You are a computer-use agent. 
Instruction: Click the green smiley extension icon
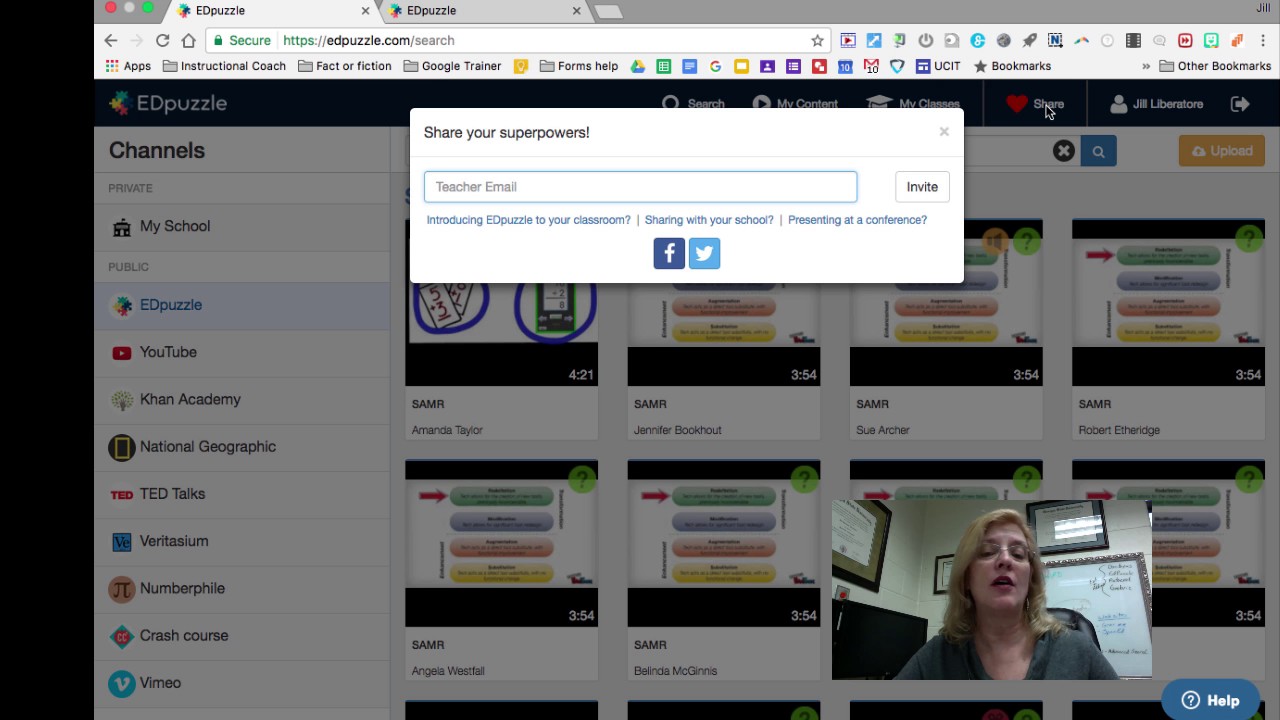pos(1211,40)
